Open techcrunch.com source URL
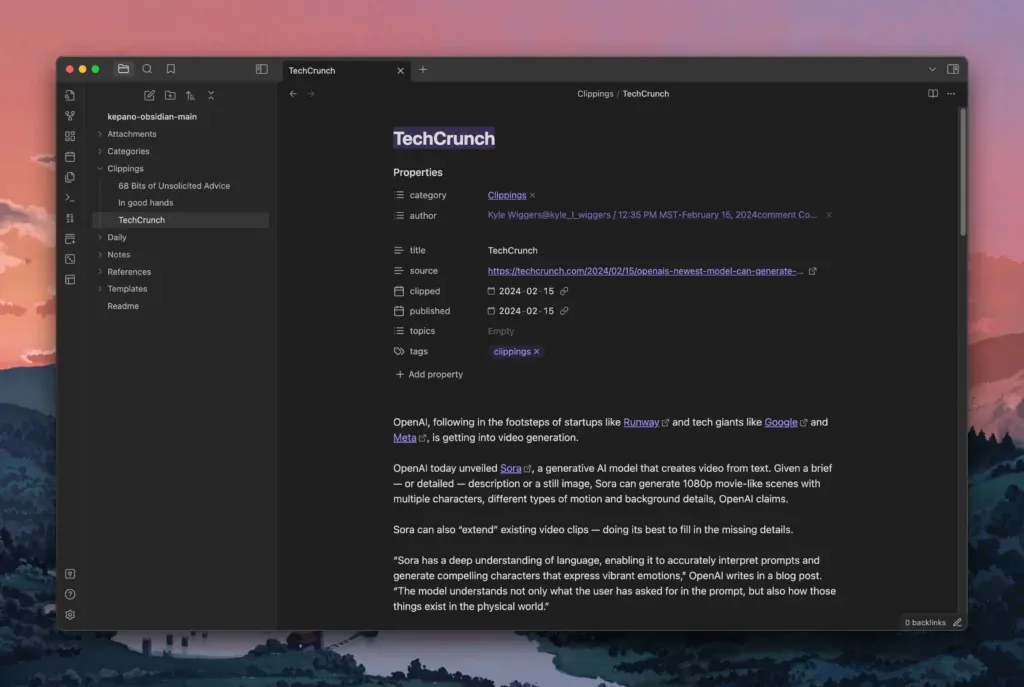The width and height of the screenshot is (1024, 687). coord(645,271)
